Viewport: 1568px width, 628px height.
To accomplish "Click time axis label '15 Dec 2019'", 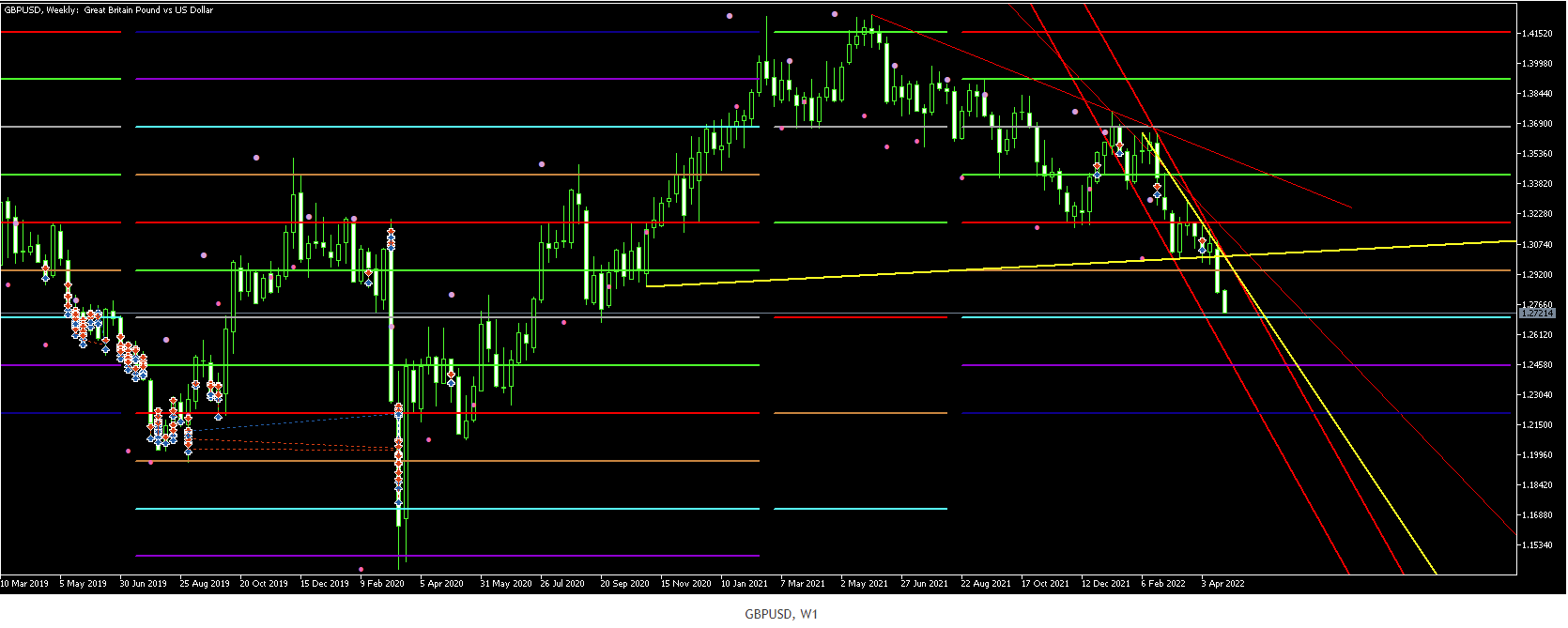I will (x=325, y=583).
